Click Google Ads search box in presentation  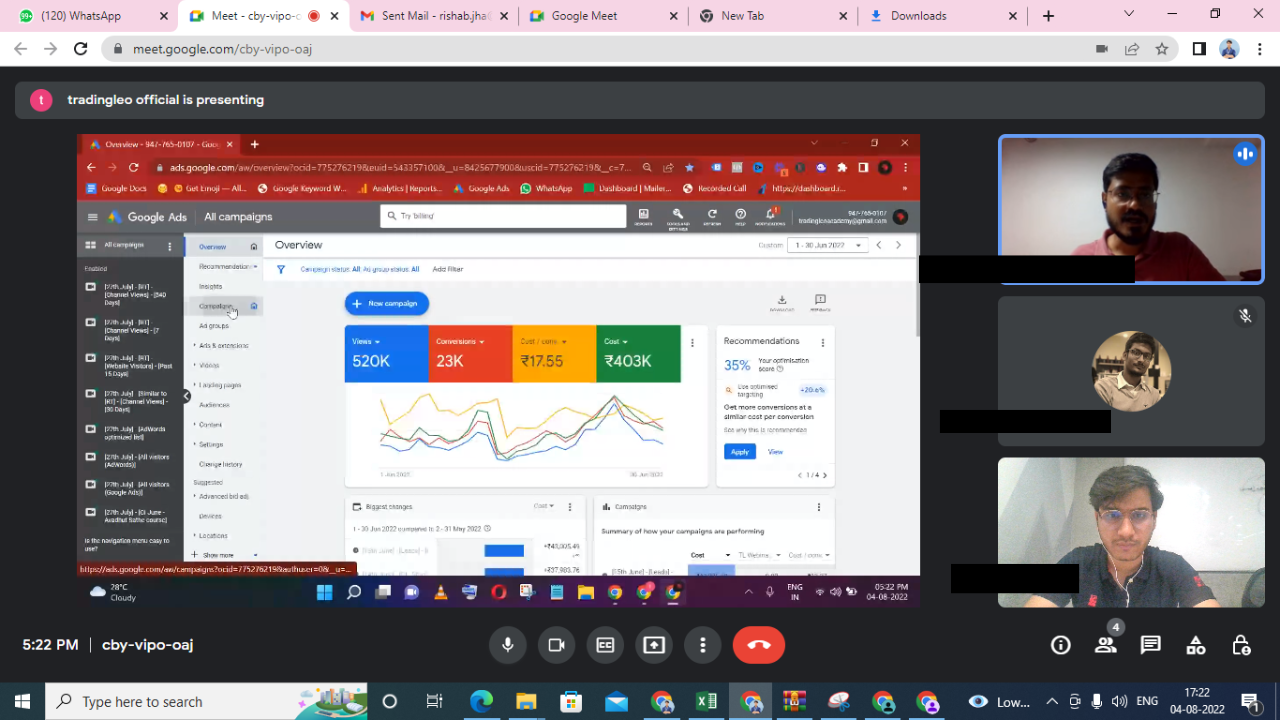coord(503,216)
